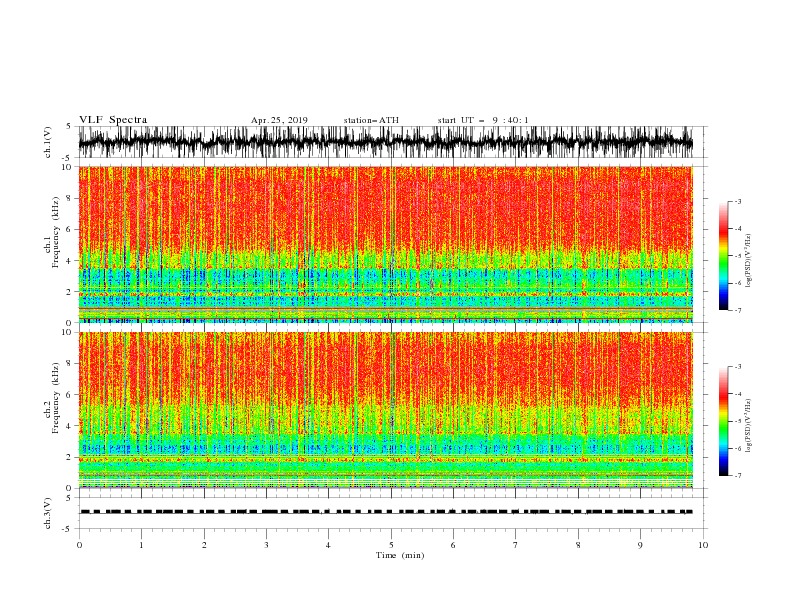Select the date label "Apr. 25, 2019"
The height and width of the screenshot is (612, 792).
tap(279, 120)
